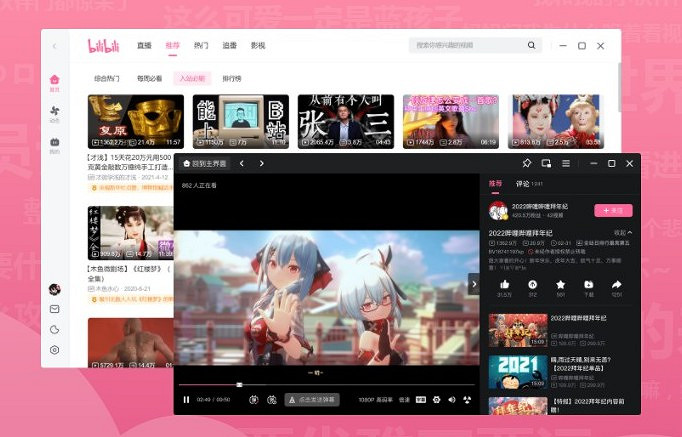Screen dimensions: 682x437
Task: Select the highlighted 入站必刷 sub-tab
Action: (192, 79)
